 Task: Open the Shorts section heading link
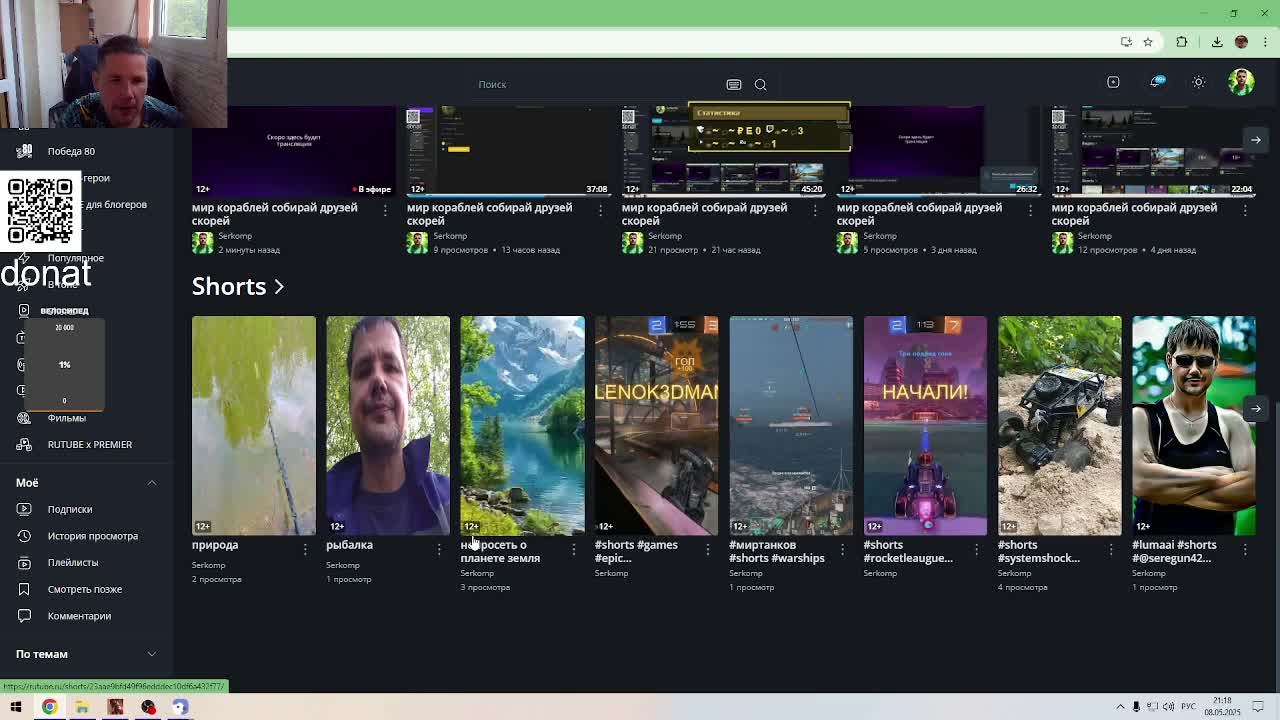pyautogui.click(x=238, y=286)
